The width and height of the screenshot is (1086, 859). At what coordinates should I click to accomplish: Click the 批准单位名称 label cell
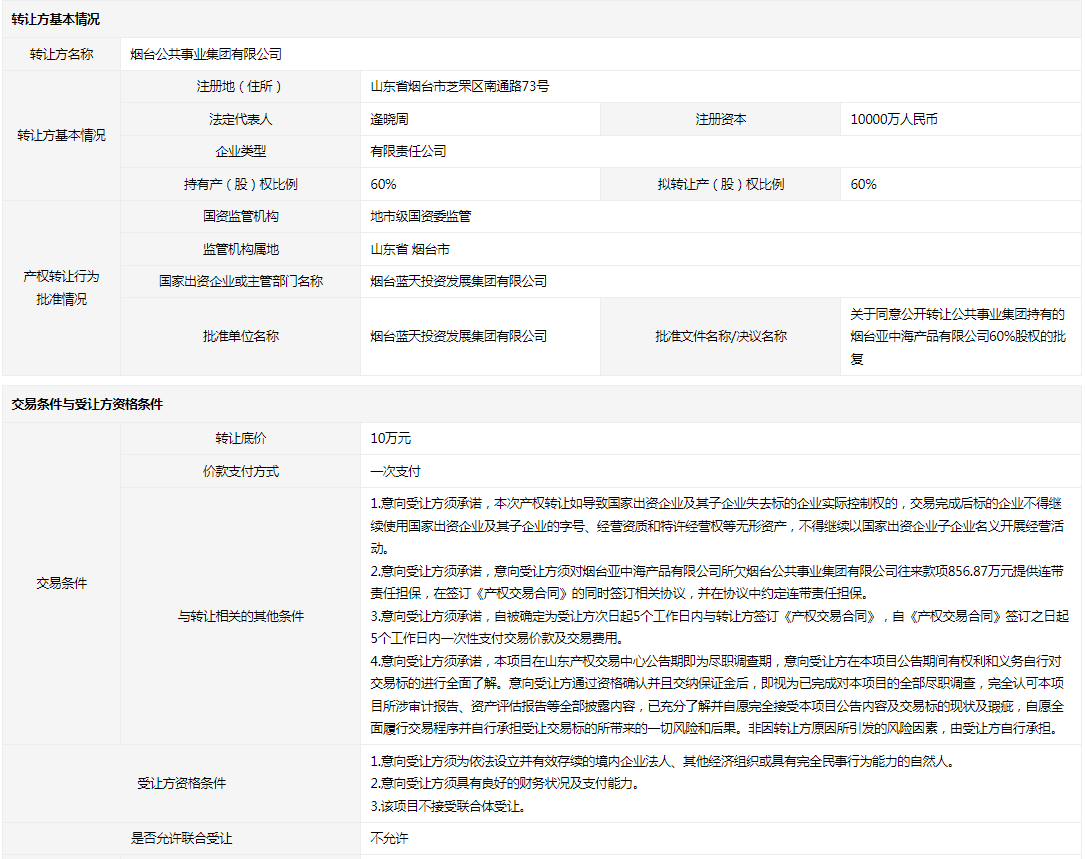[x=240, y=336]
